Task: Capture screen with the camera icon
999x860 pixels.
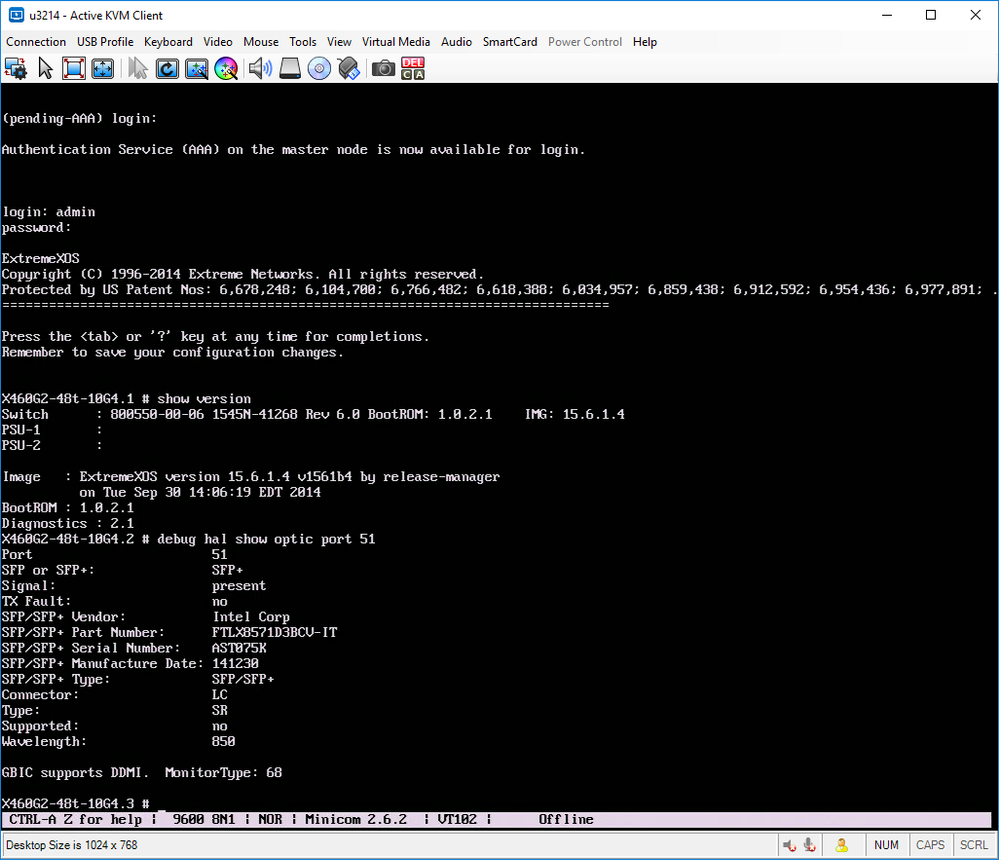Action: (382, 68)
